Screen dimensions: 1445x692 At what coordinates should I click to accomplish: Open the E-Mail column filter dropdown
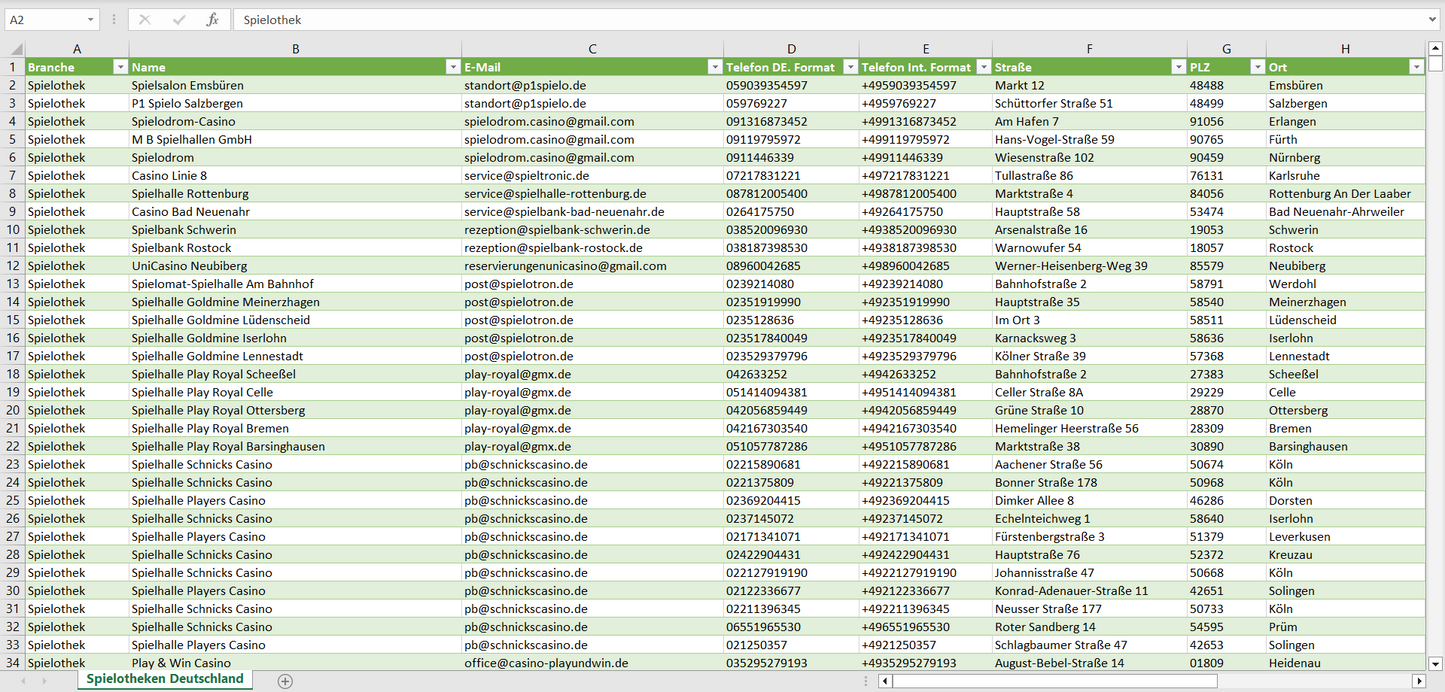coord(714,67)
